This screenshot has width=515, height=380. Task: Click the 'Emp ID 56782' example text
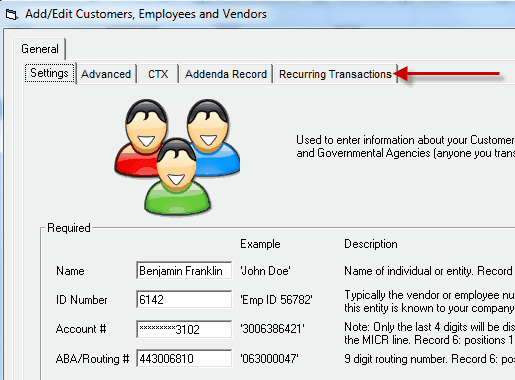click(x=276, y=300)
